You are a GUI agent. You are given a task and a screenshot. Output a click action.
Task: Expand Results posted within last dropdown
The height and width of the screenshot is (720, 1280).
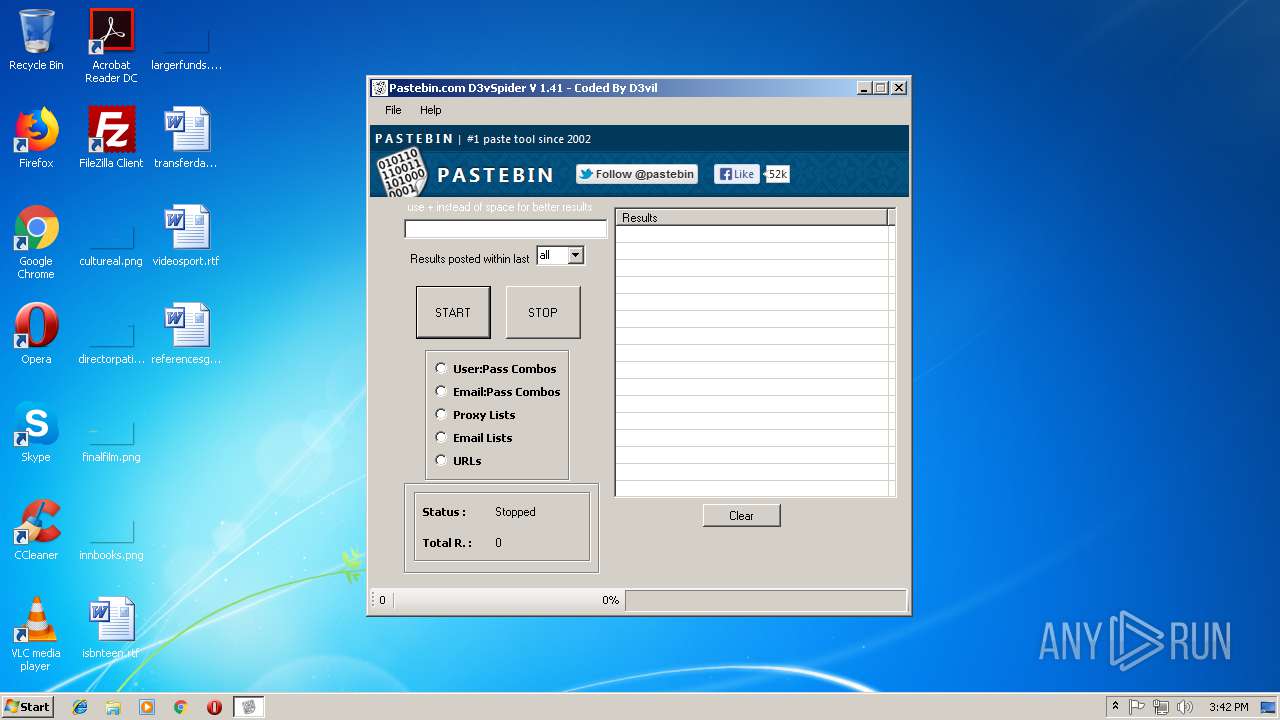pos(575,255)
